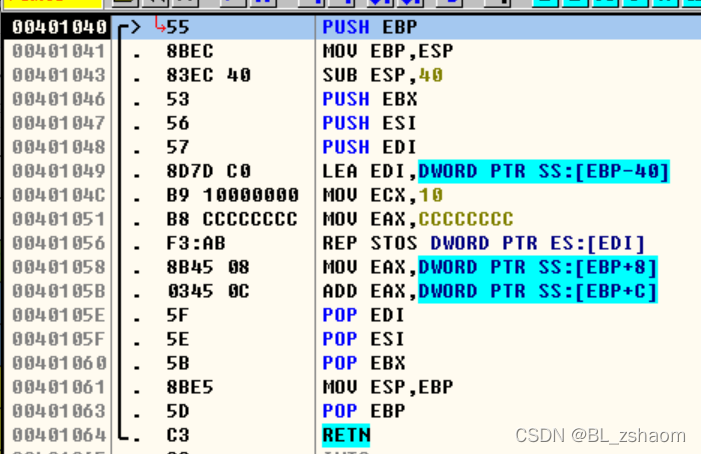
Task: Select hex bytes 83EC 40
Action: click(x=208, y=75)
